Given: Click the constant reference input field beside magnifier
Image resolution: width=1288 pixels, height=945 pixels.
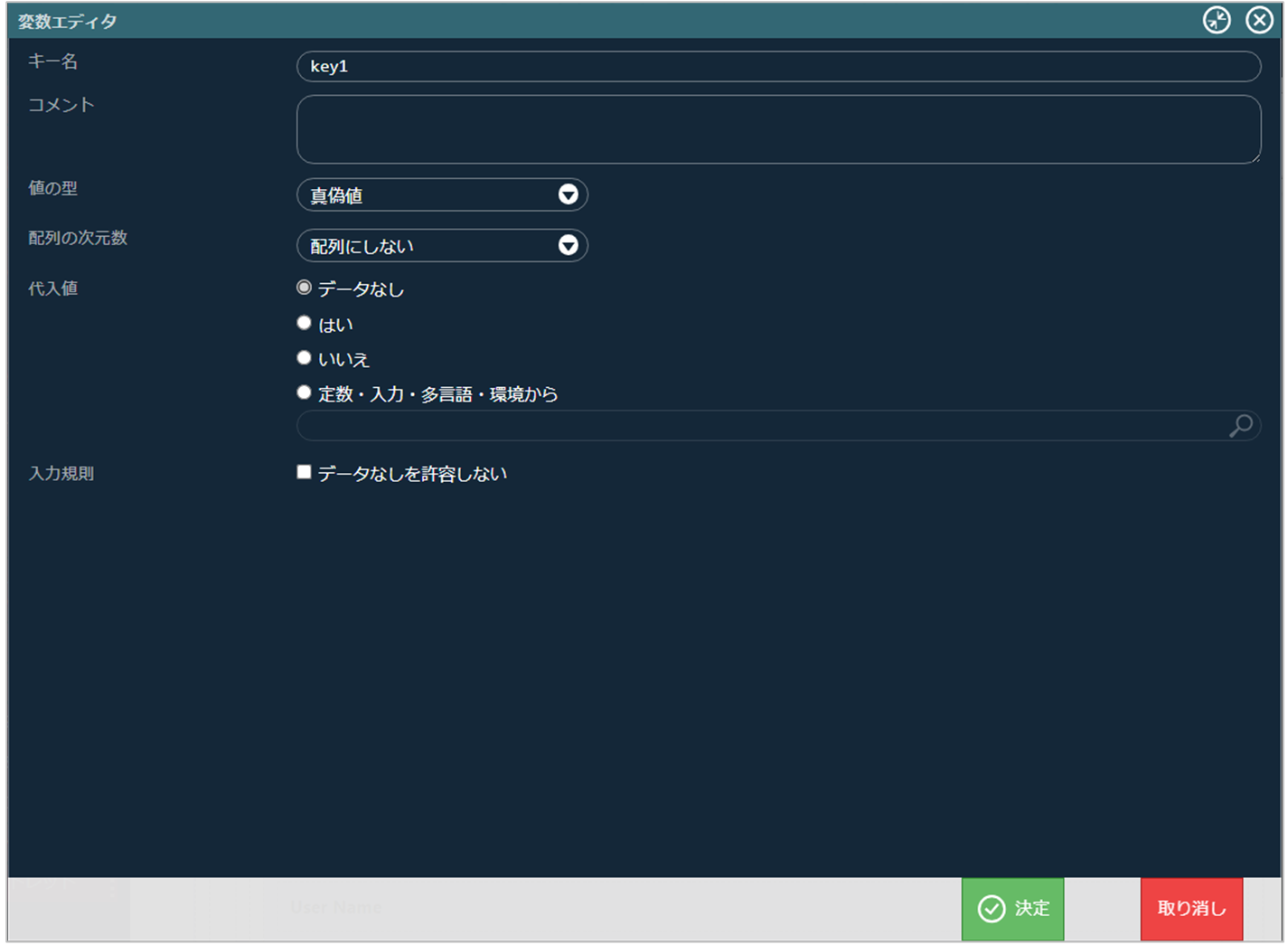Looking at the screenshot, I should click(x=759, y=425).
